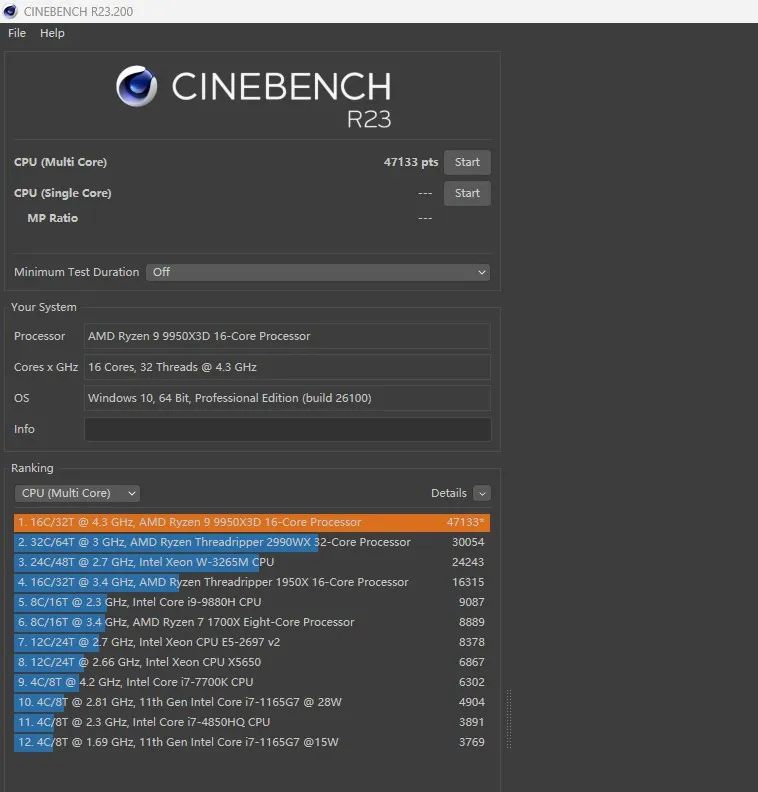The width and height of the screenshot is (758, 792).
Task: Select ranking row Intel Core i7-4850HQ
Action: [252, 722]
